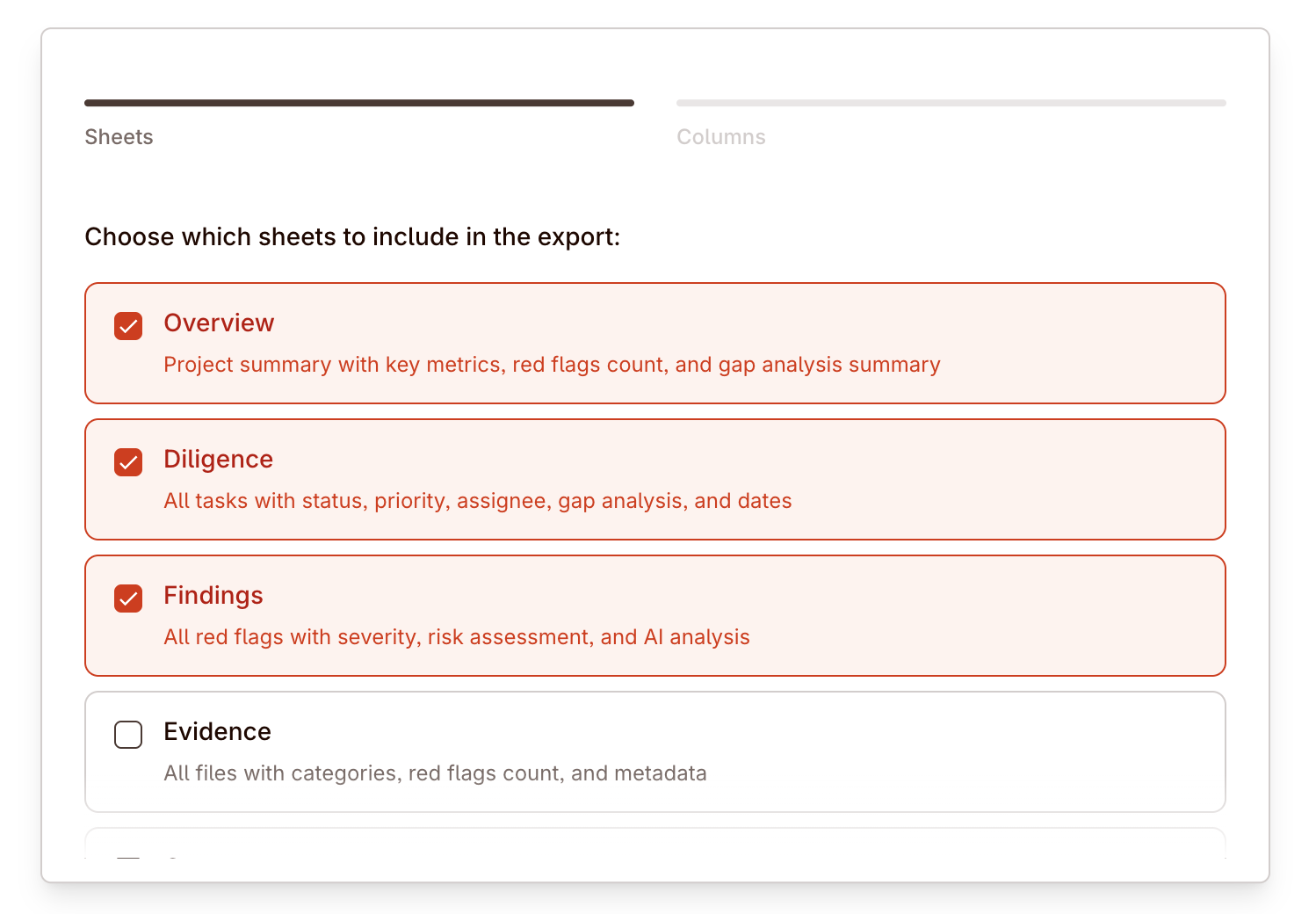The width and height of the screenshot is (1316, 914).
Task: Disable the Findings sheet checkbox
Action: coord(128,598)
